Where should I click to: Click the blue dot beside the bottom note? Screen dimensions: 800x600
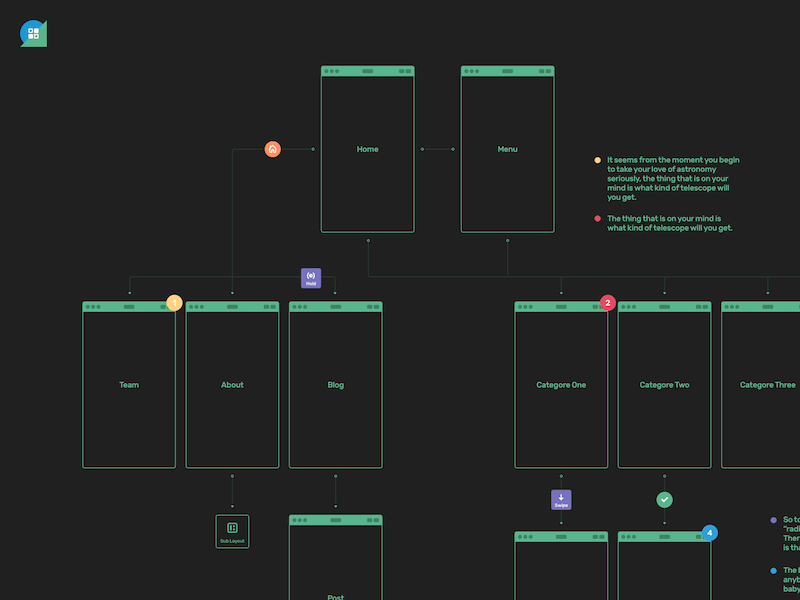pyautogui.click(x=773, y=570)
